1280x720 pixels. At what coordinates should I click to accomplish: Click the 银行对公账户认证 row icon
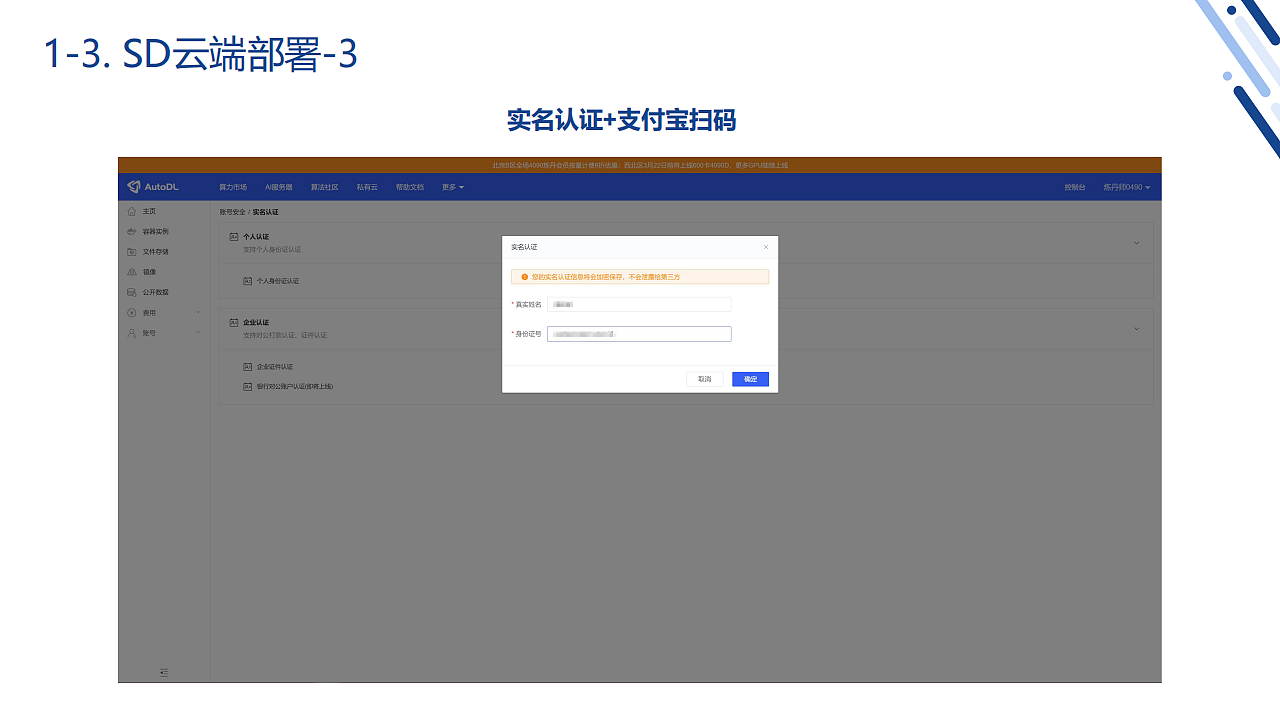click(x=248, y=386)
